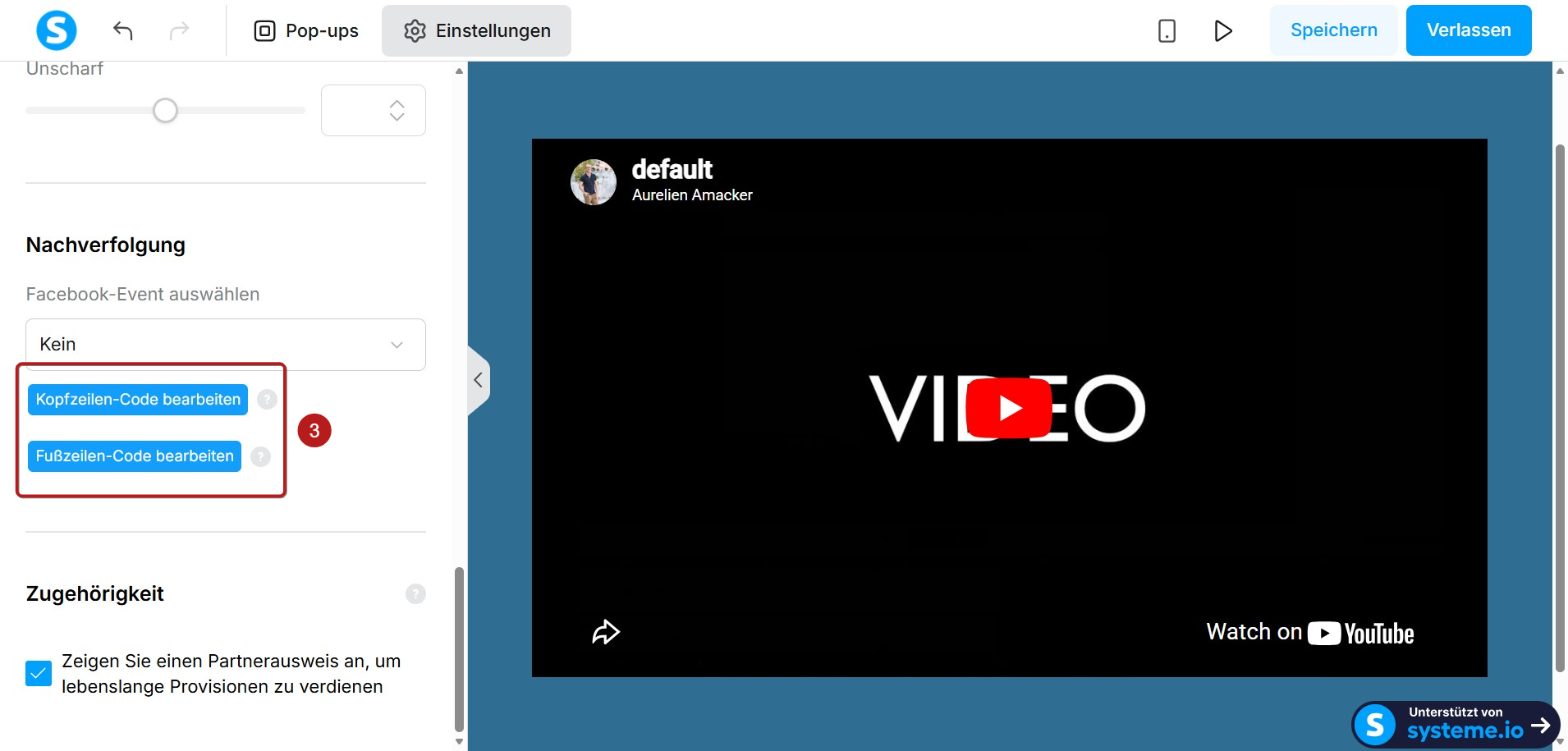
Task: Open the Pop-ups tab
Action: point(306,30)
